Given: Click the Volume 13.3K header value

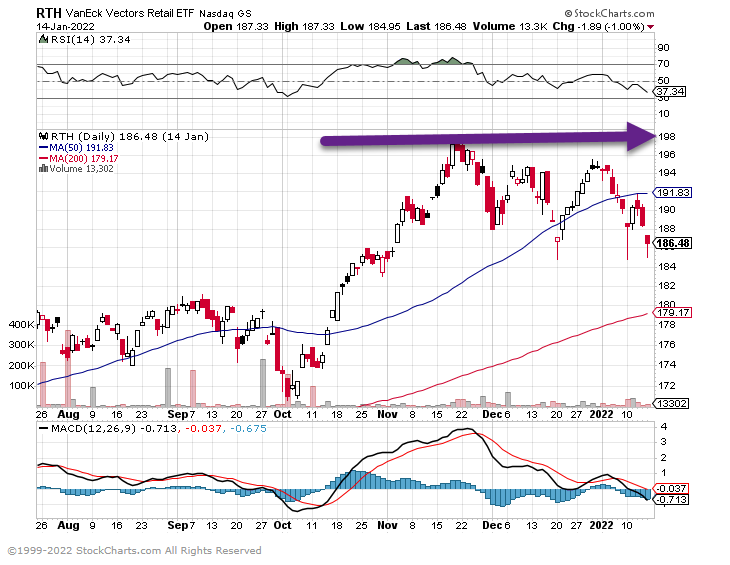Looking at the screenshot, I should pos(510,27).
